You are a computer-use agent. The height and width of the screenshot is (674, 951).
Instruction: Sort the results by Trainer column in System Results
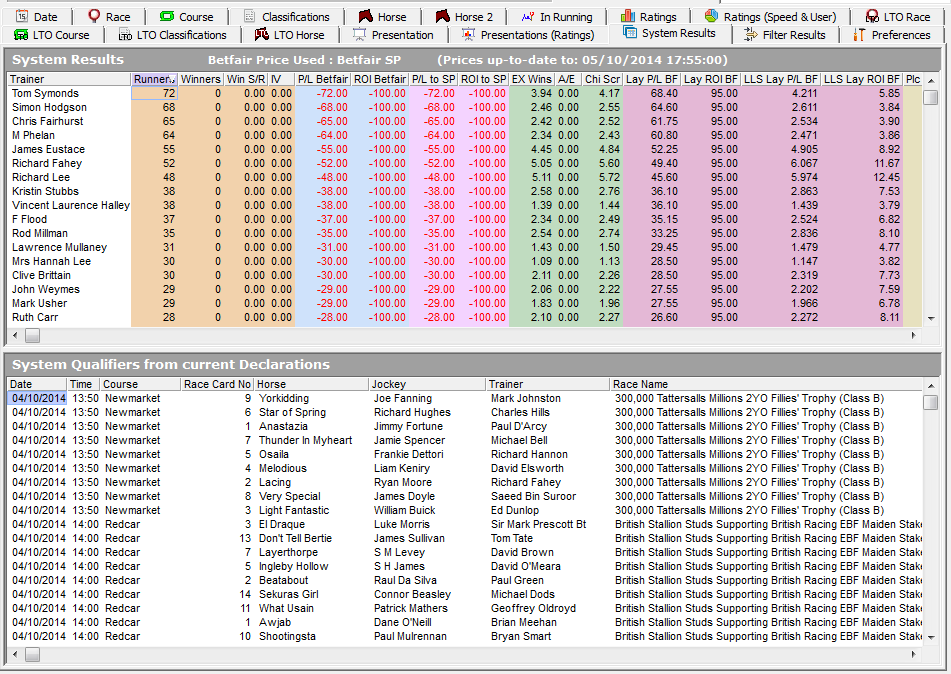tap(69, 79)
